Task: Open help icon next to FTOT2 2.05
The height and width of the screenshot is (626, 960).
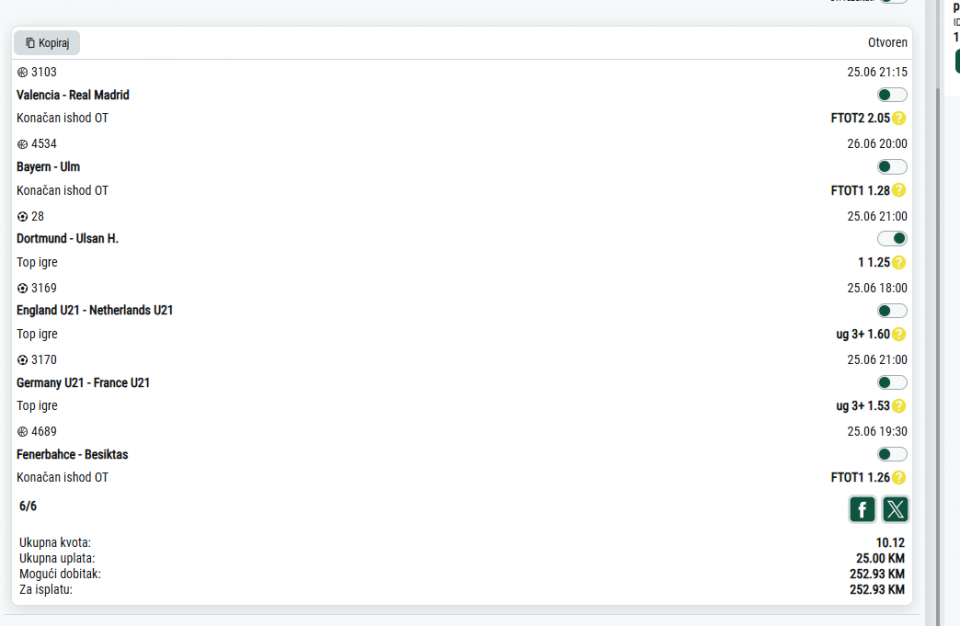Action: [x=899, y=118]
